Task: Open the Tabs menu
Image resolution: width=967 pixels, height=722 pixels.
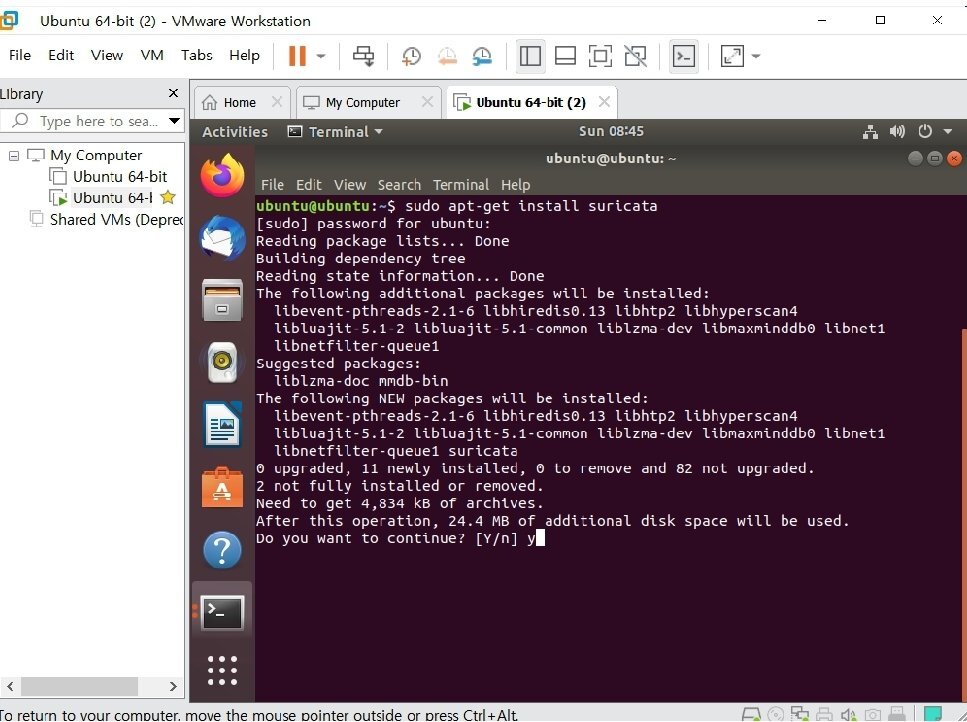Action: pyautogui.click(x=197, y=55)
